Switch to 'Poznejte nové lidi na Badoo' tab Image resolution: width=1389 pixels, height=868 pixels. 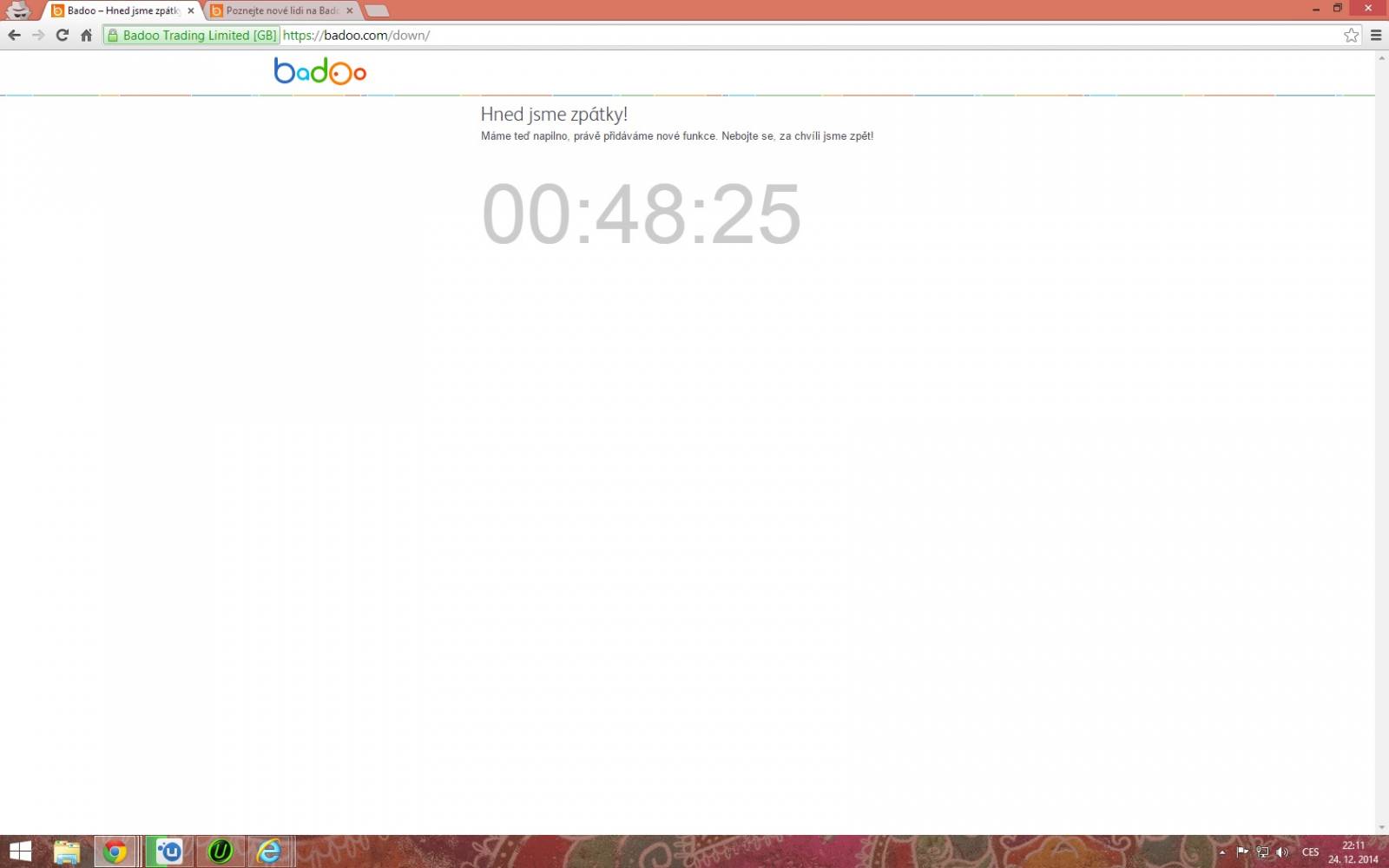click(281, 10)
